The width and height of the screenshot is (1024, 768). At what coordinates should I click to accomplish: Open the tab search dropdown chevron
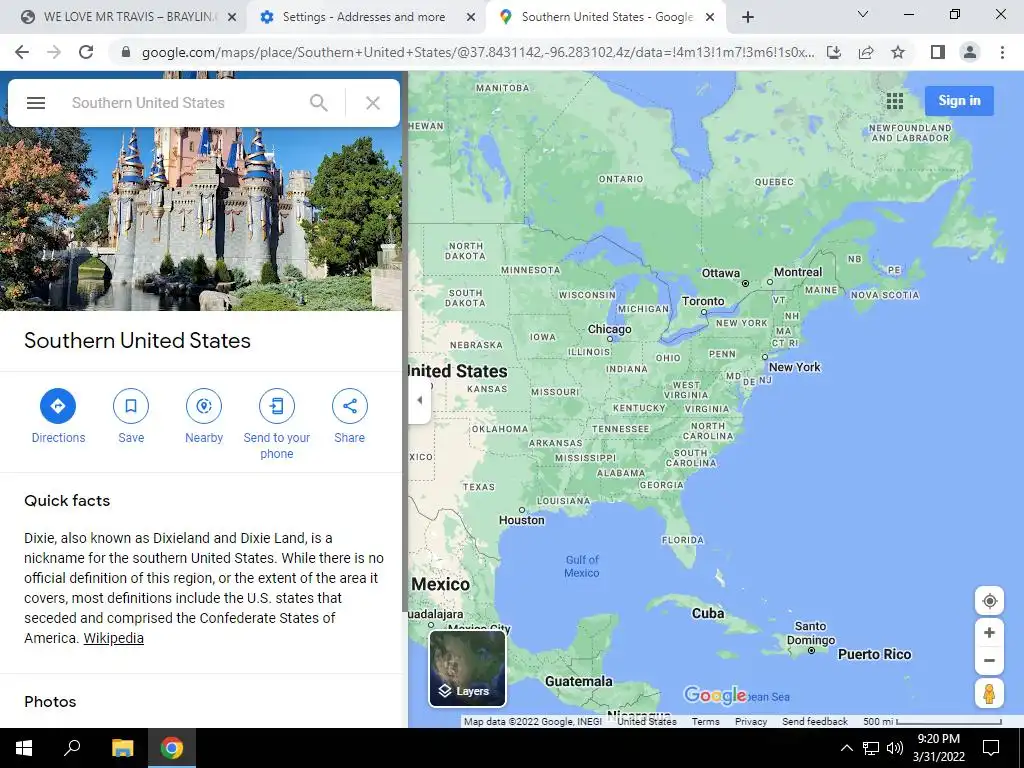pyautogui.click(x=863, y=14)
